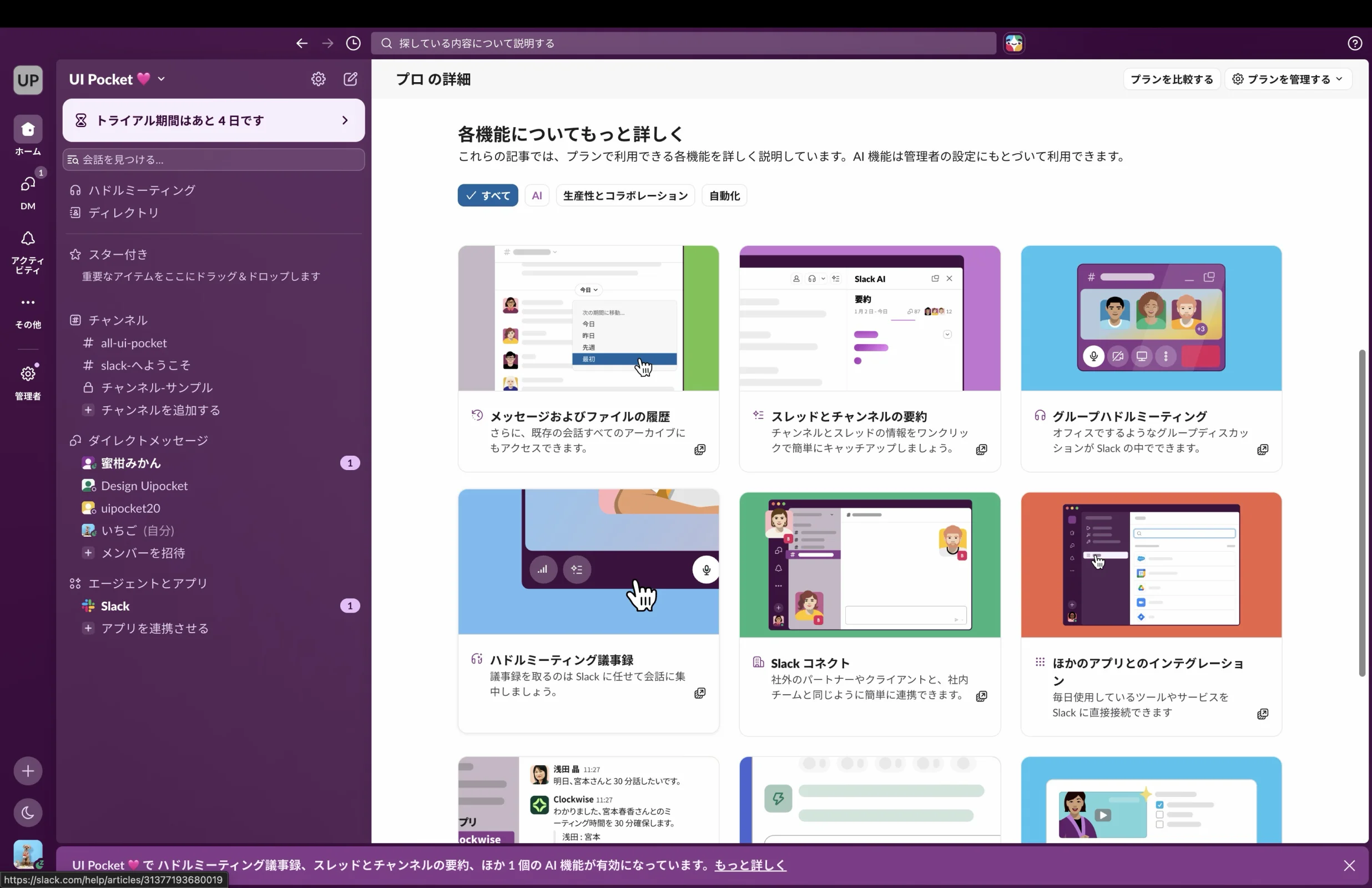Open the Slack AI assistant icon
This screenshot has width=1372, height=888.
tap(1013, 43)
